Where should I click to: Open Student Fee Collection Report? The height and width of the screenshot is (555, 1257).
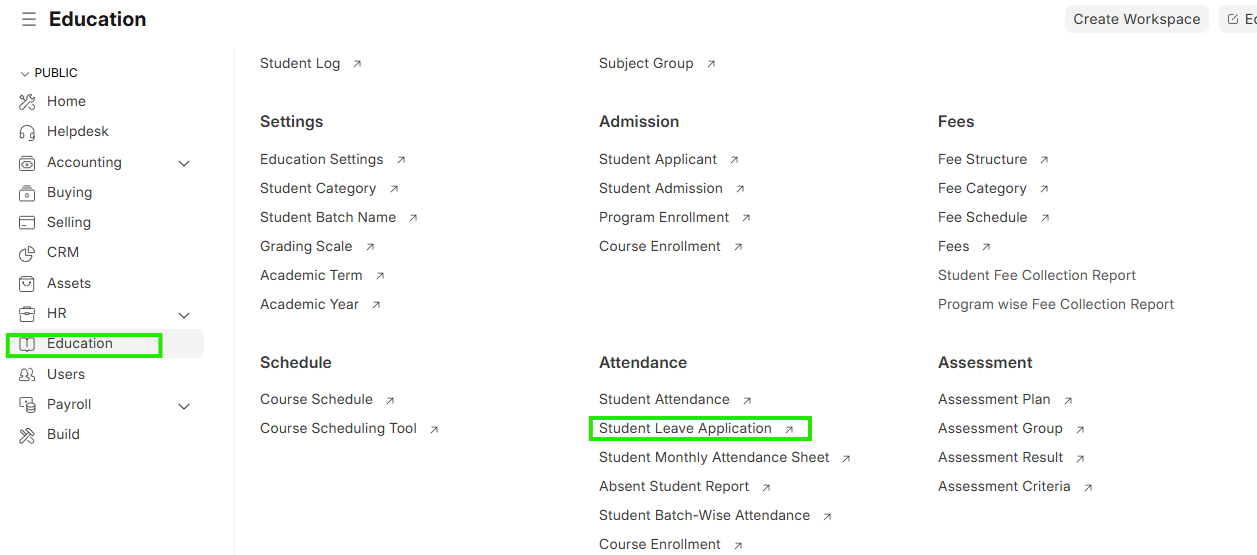click(1036, 276)
